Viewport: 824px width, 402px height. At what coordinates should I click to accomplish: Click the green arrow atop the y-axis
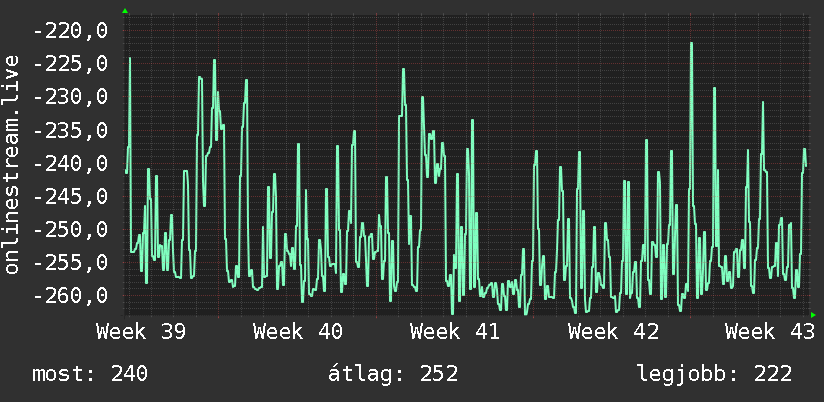(x=125, y=11)
